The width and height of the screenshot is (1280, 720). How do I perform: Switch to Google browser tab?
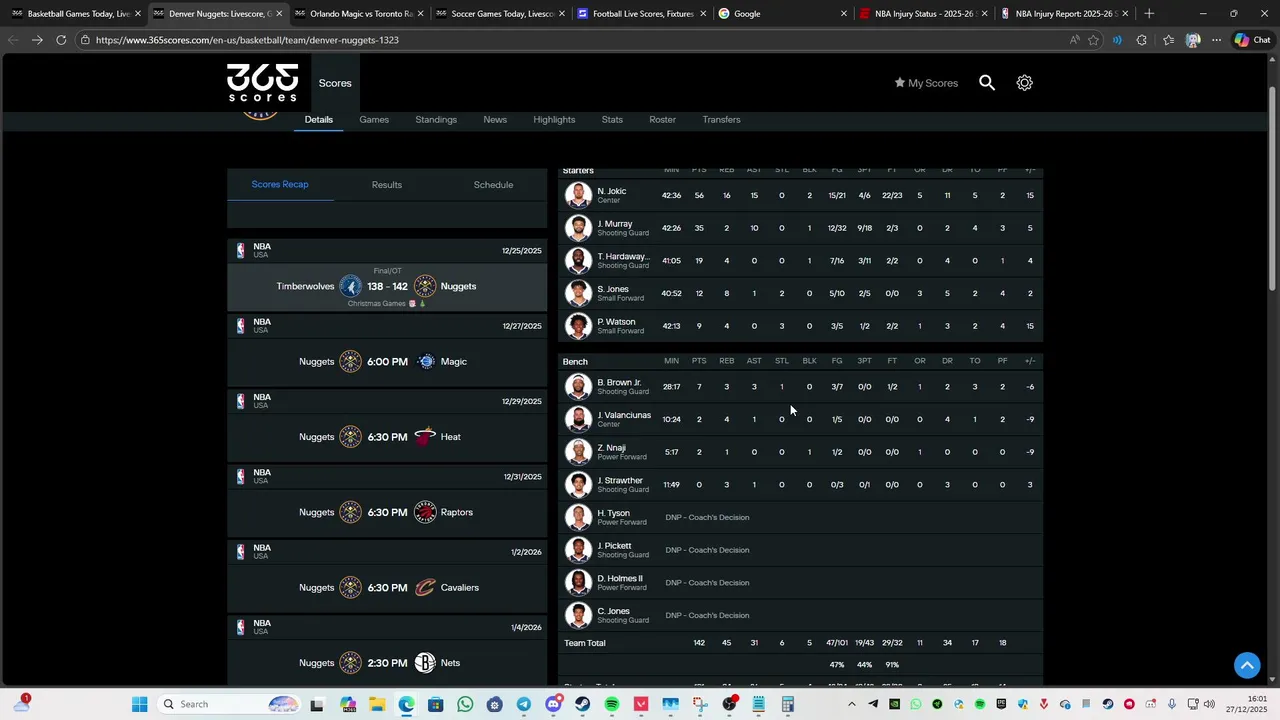783,14
